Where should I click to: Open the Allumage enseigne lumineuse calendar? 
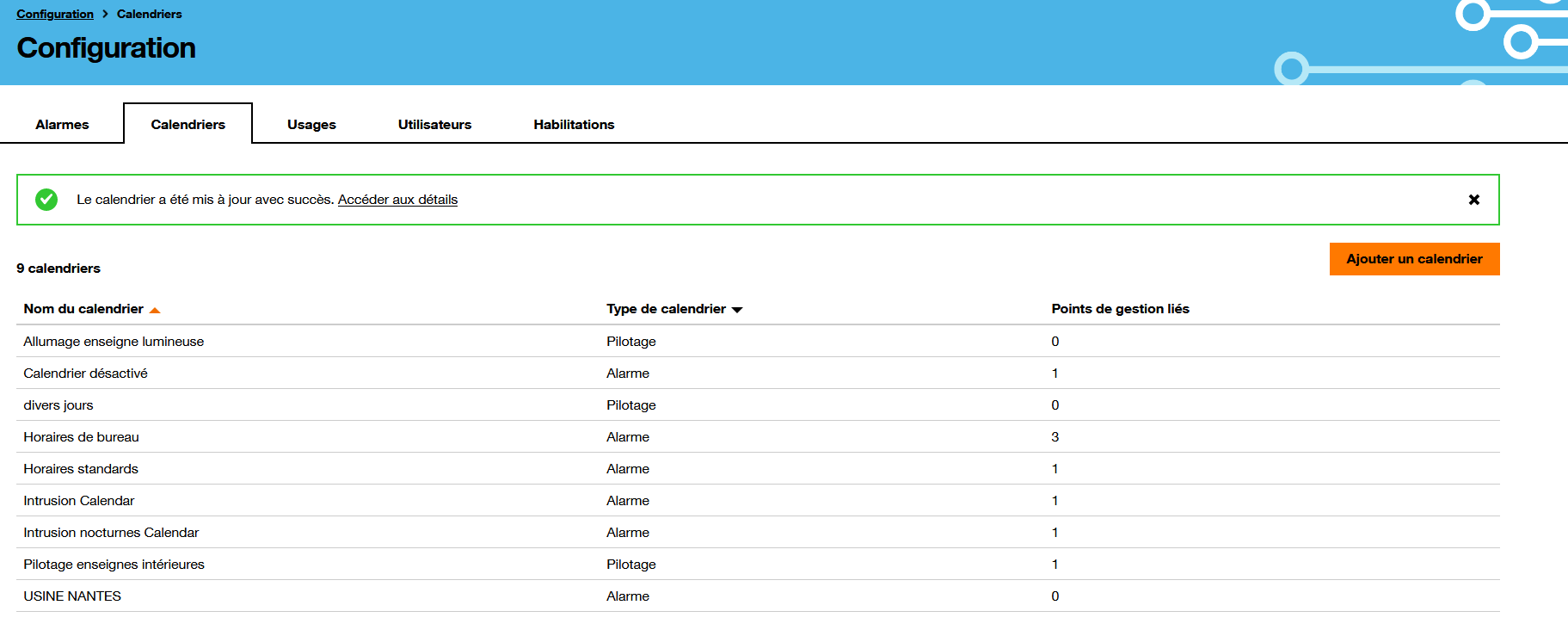coord(114,342)
